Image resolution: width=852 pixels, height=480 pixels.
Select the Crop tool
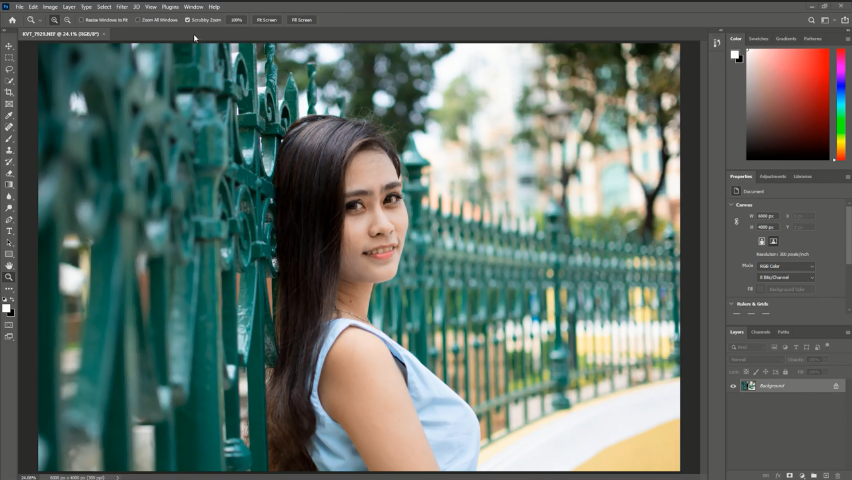pyautogui.click(x=9, y=92)
